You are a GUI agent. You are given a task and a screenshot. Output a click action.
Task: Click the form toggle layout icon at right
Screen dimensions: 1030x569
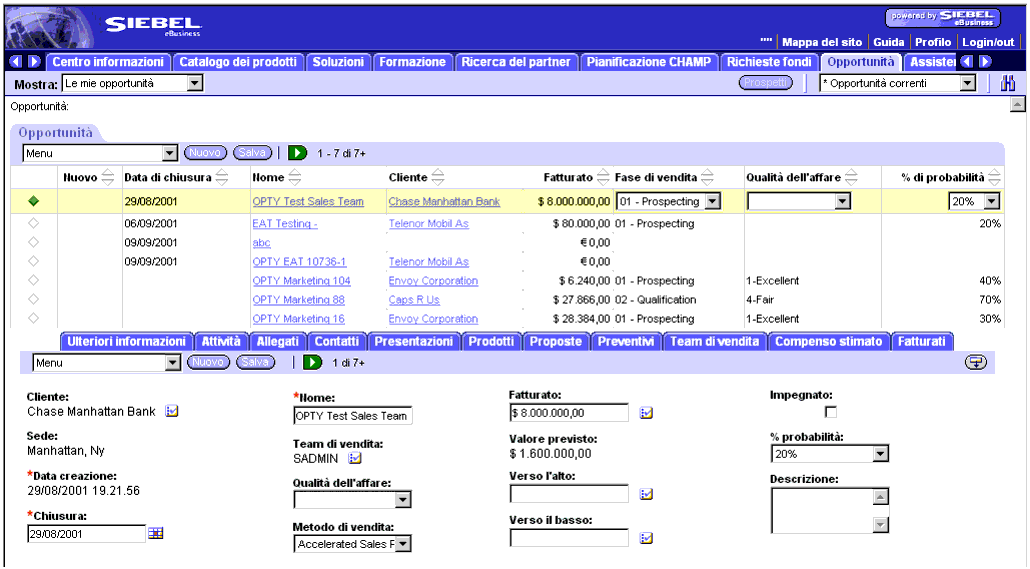point(975,362)
